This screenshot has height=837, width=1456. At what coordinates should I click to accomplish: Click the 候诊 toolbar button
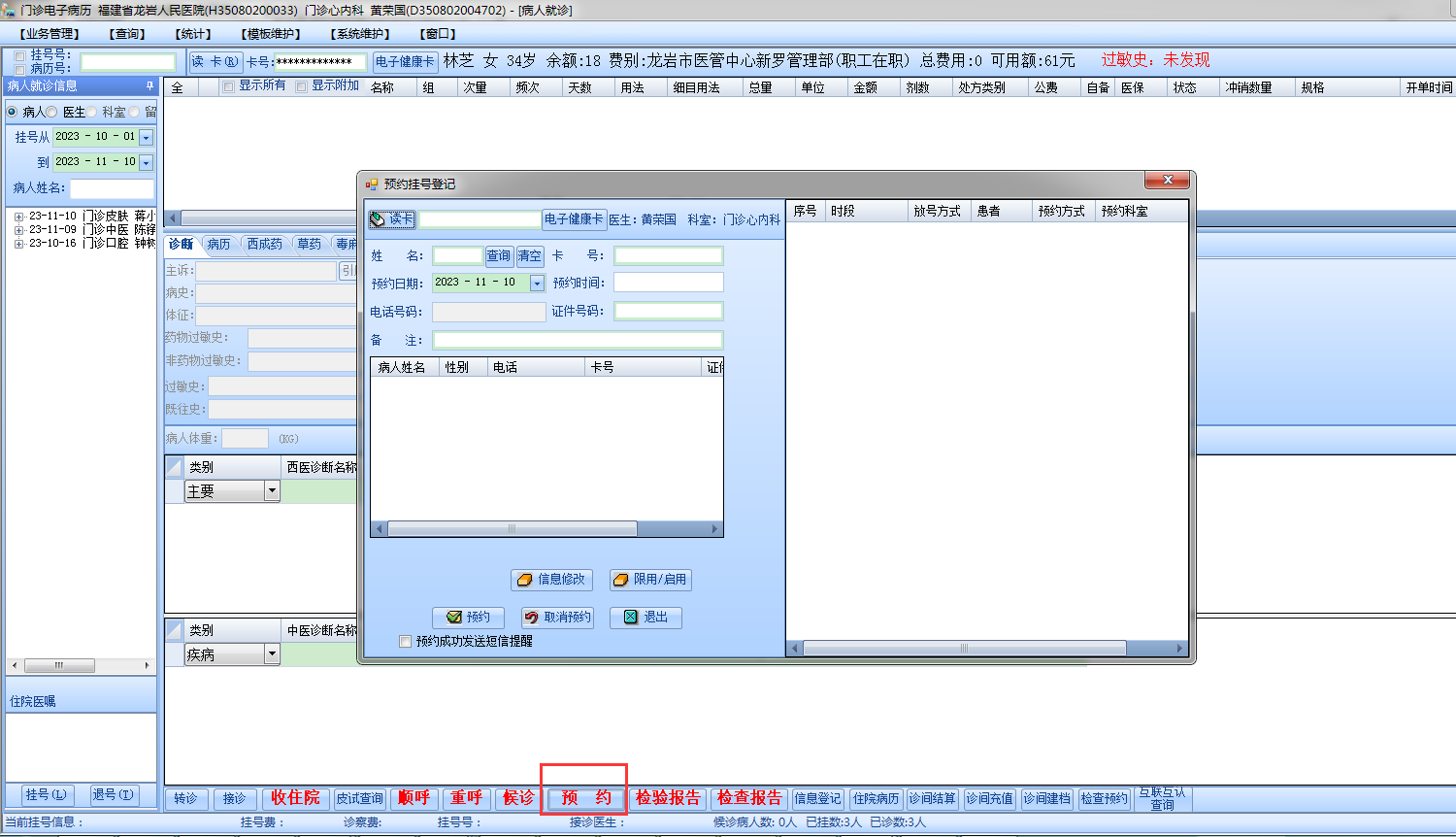point(518,798)
